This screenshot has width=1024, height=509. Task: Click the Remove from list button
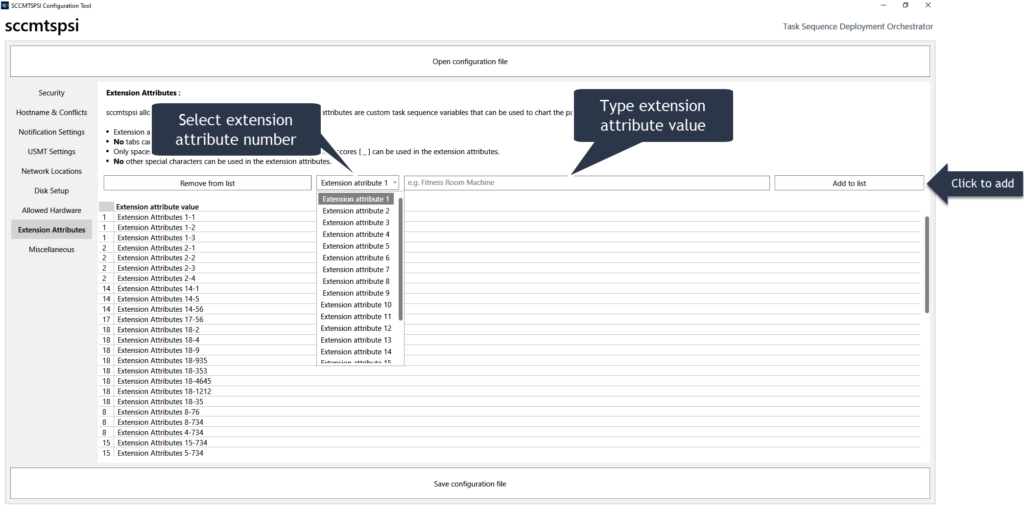[207, 183]
